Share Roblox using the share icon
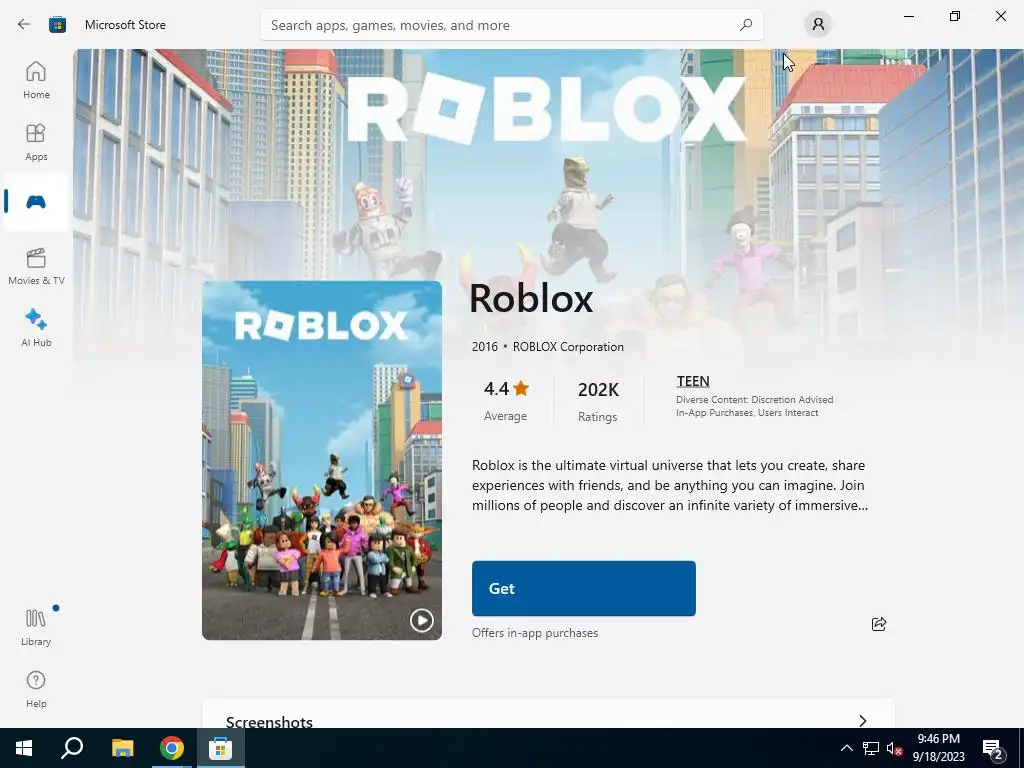Image resolution: width=1024 pixels, height=768 pixels. (x=879, y=624)
